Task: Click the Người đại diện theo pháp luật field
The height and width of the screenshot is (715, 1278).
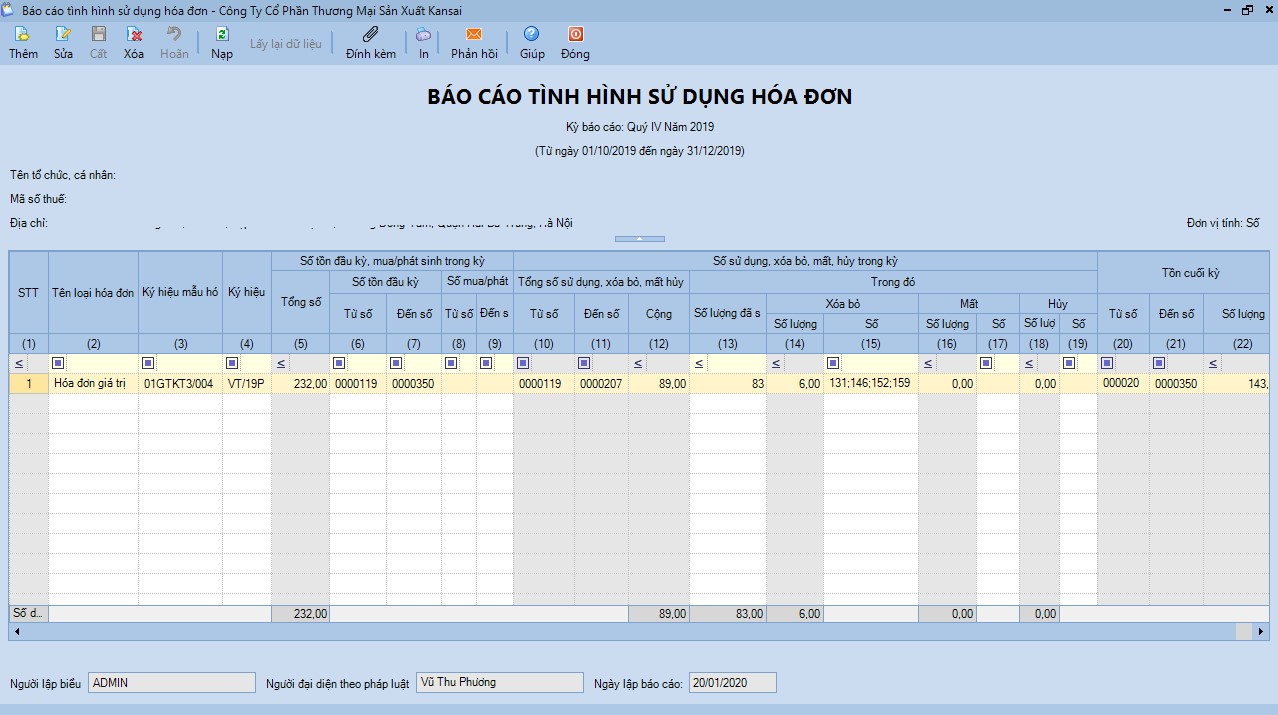Action: click(x=499, y=683)
